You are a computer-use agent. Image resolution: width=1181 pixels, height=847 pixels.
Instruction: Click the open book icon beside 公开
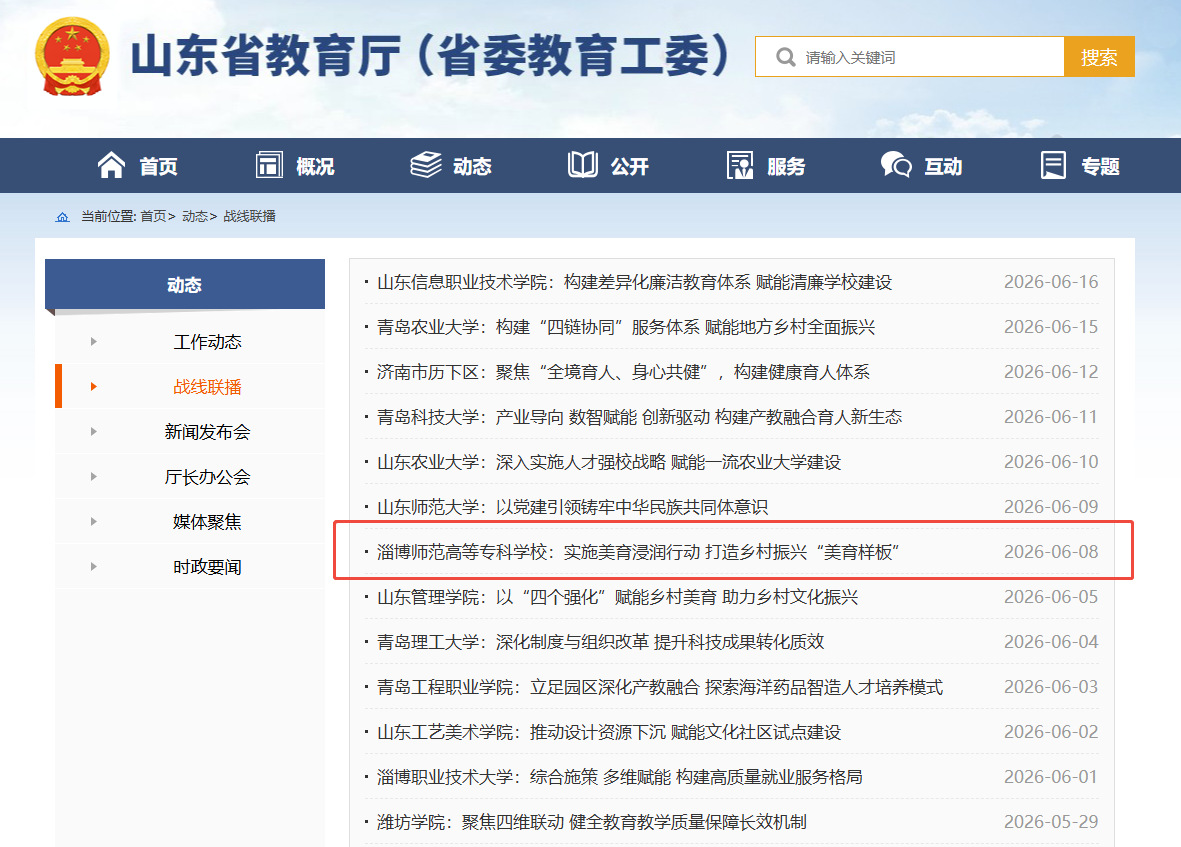pos(583,165)
